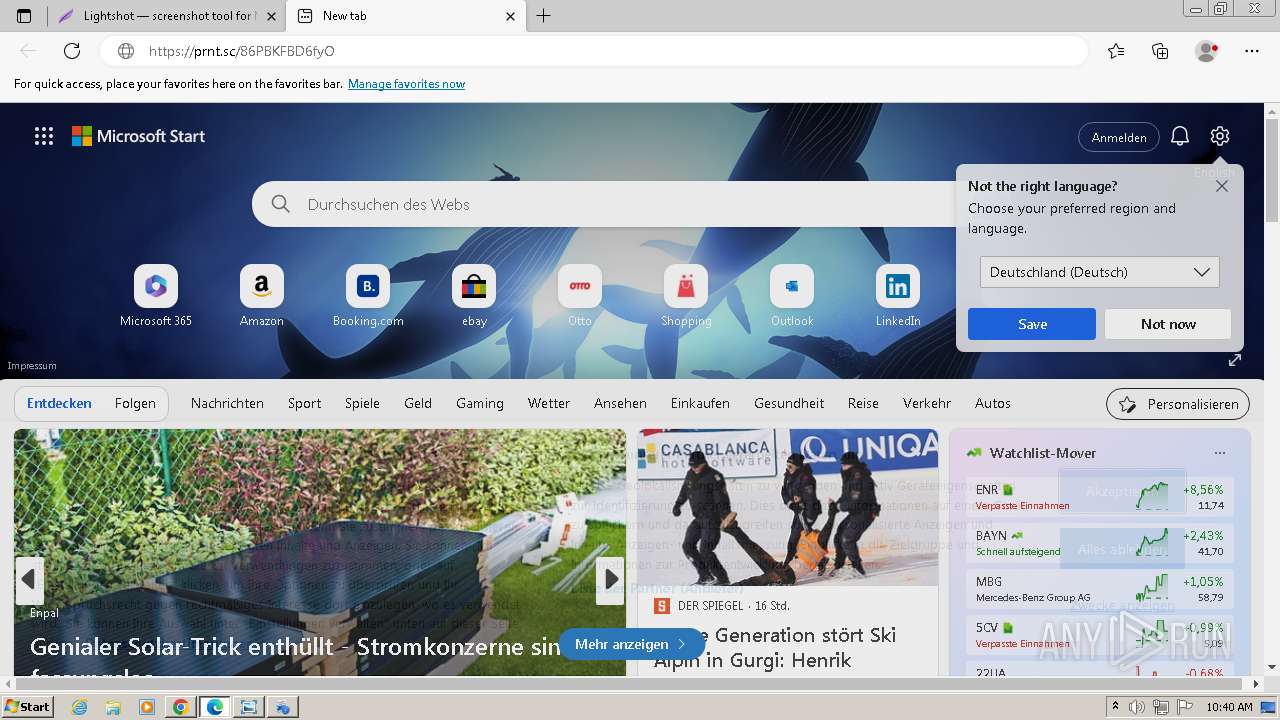Open the Geld category
The width and height of the screenshot is (1280, 720).
pyautogui.click(x=418, y=403)
